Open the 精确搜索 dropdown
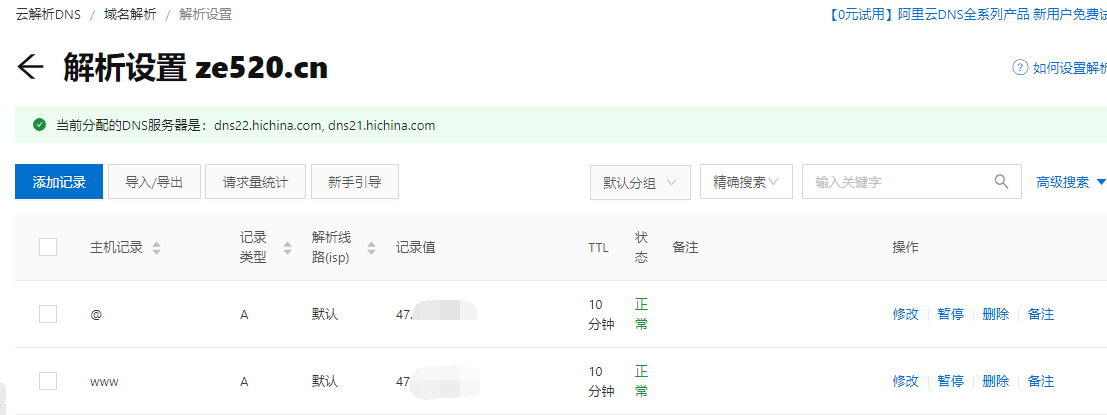The image size is (1107, 415). pos(746,182)
